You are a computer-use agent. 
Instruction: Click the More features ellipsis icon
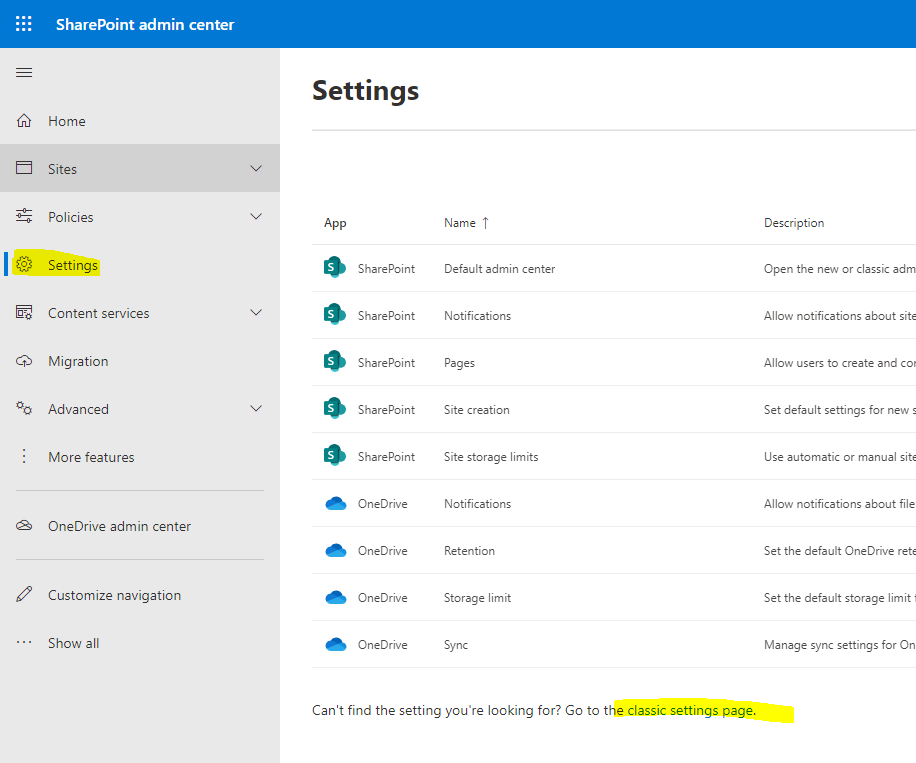click(24, 456)
